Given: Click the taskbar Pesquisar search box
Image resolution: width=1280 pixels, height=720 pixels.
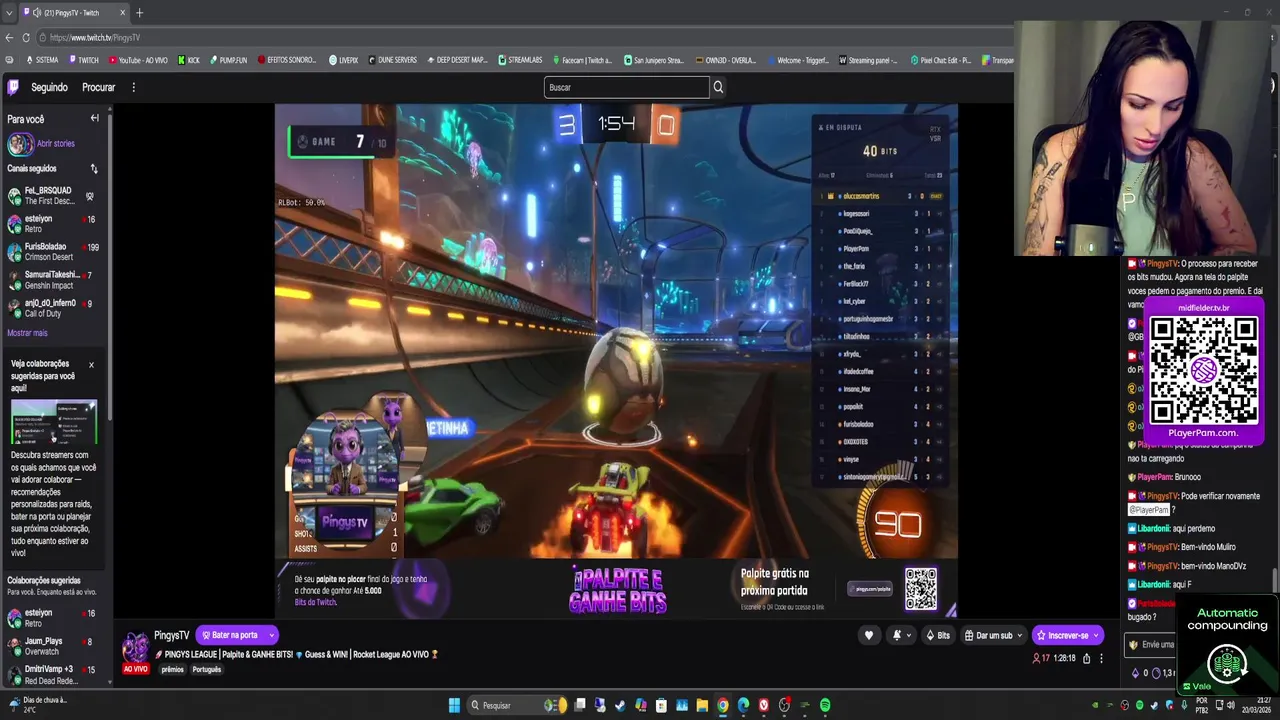Looking at the screenshot, I should [x=515, y=705].
